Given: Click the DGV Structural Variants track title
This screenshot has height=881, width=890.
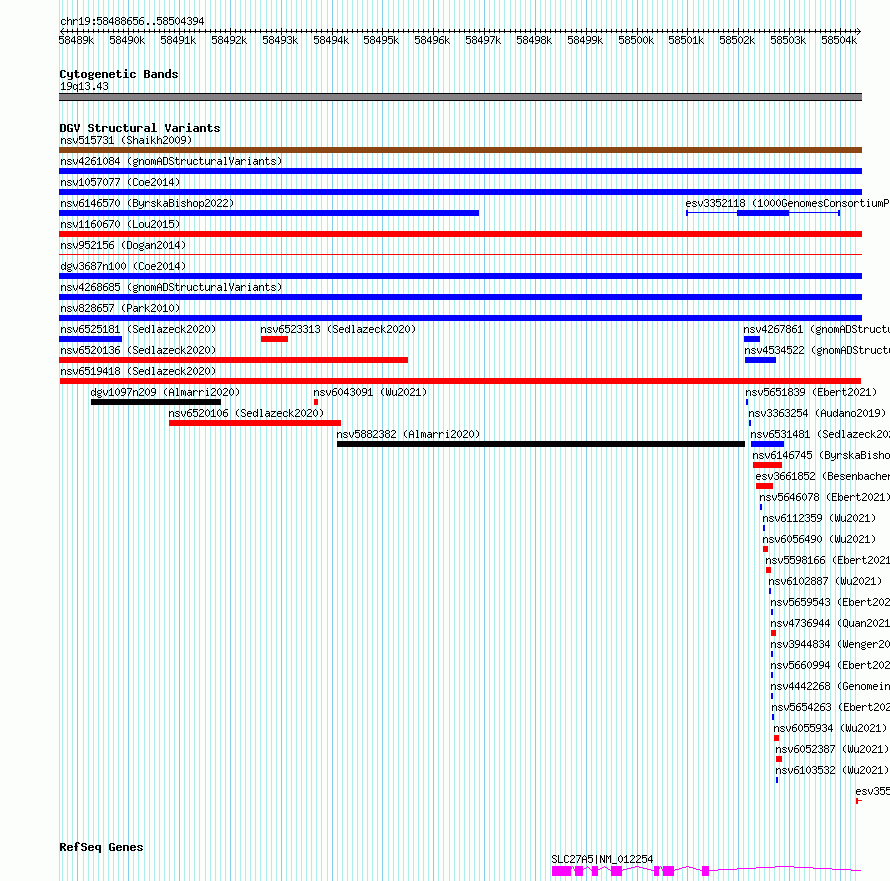Looking at the screenshot, I should click(140, 128).
